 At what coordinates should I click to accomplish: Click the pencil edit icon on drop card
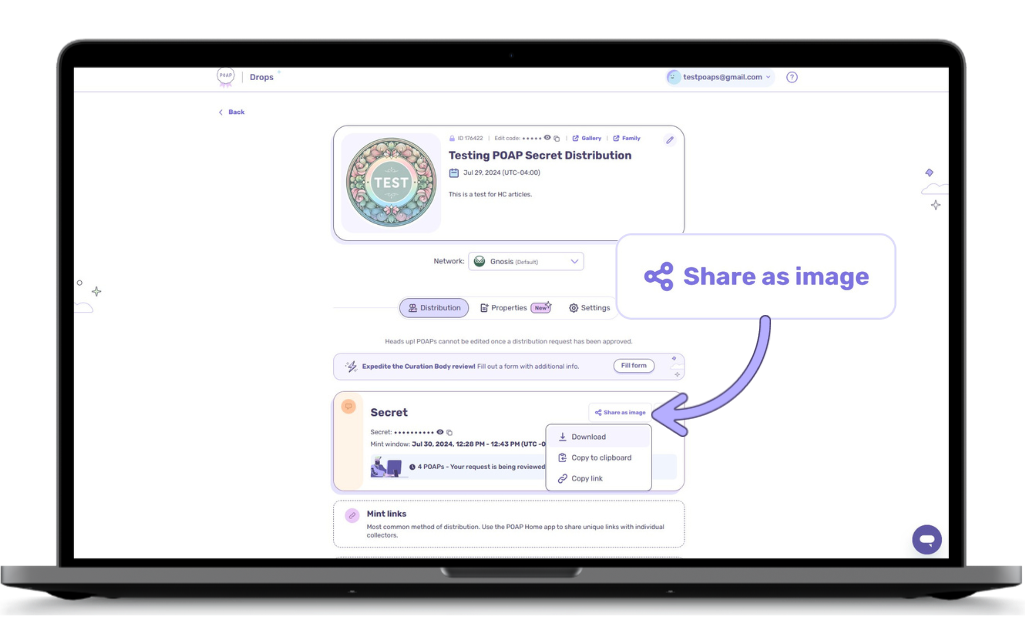[669, 140]
